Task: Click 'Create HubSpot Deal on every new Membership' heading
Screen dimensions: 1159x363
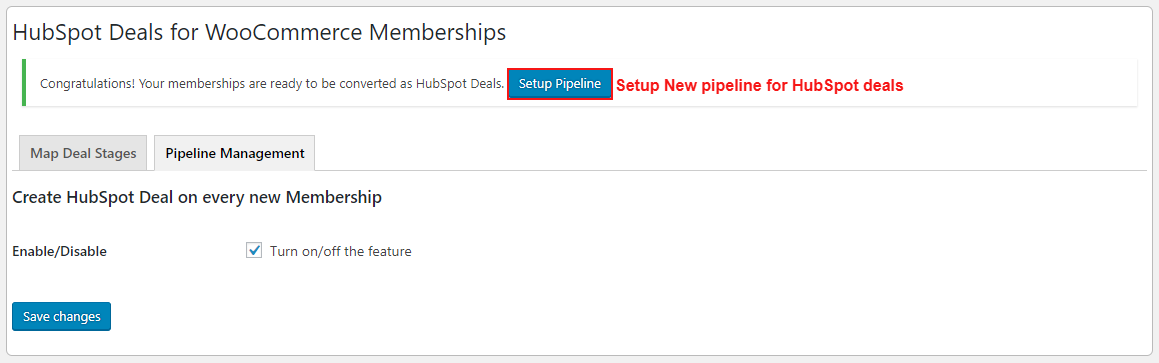Action: point(197,198)
